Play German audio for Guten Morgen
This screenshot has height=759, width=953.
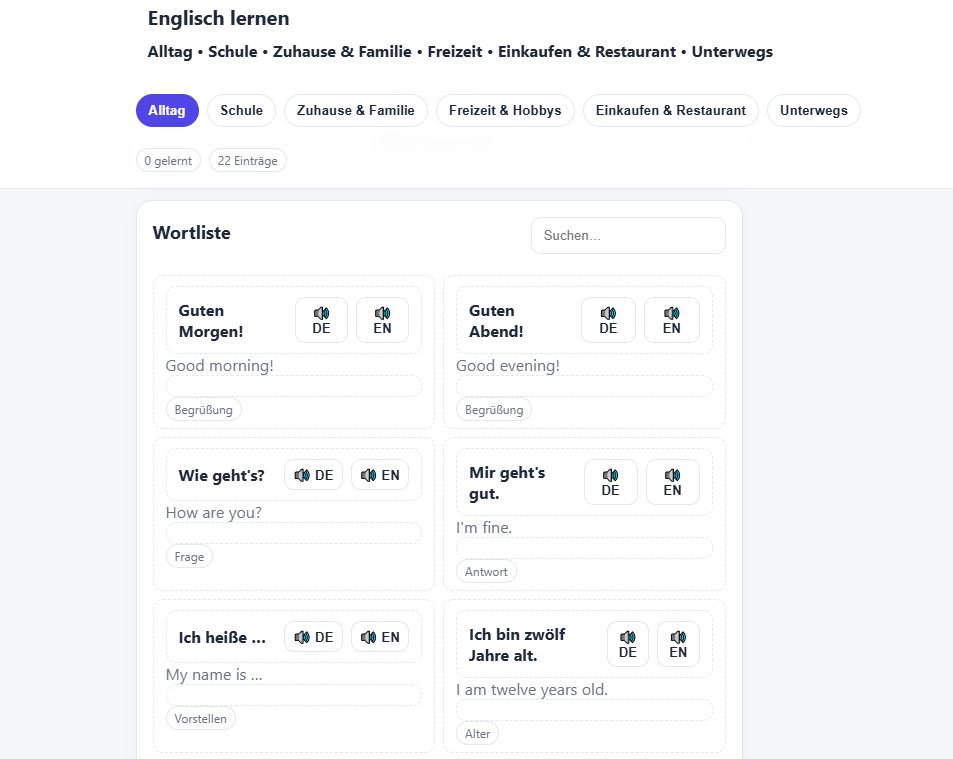[x=321, y=320]
